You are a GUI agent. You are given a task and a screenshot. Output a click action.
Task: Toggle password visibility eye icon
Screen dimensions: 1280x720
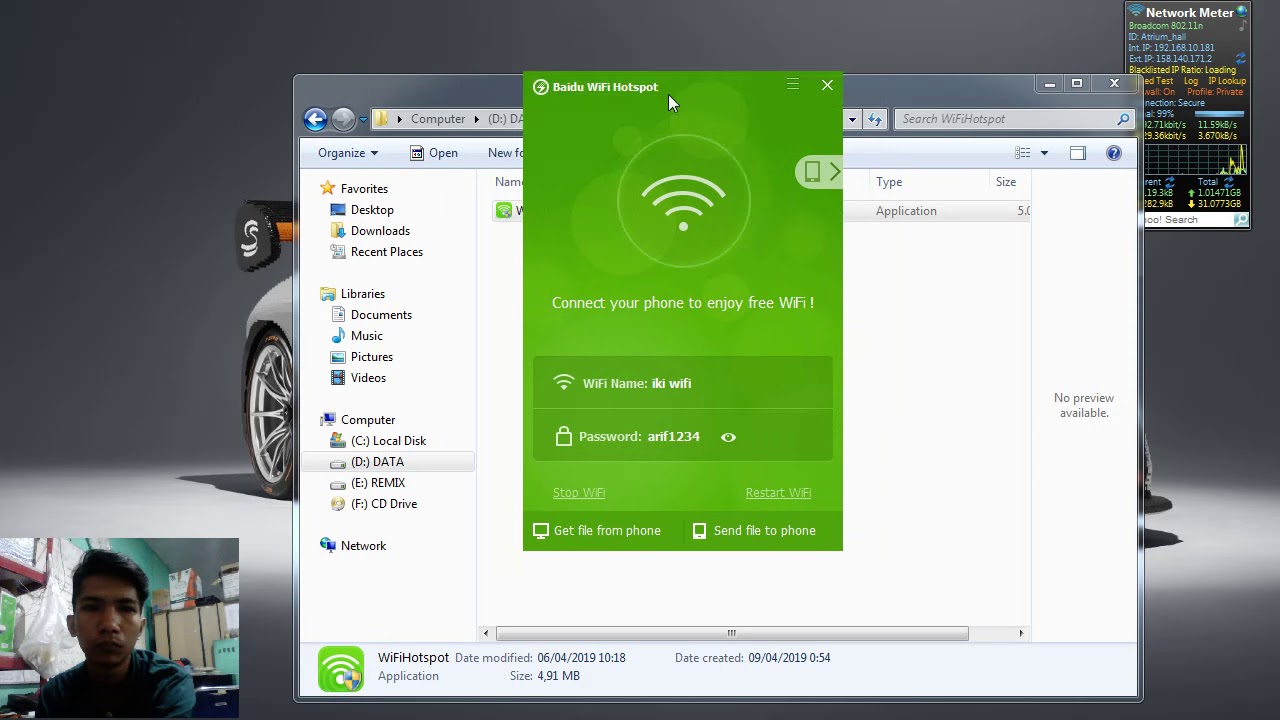(x=728, y=437)
